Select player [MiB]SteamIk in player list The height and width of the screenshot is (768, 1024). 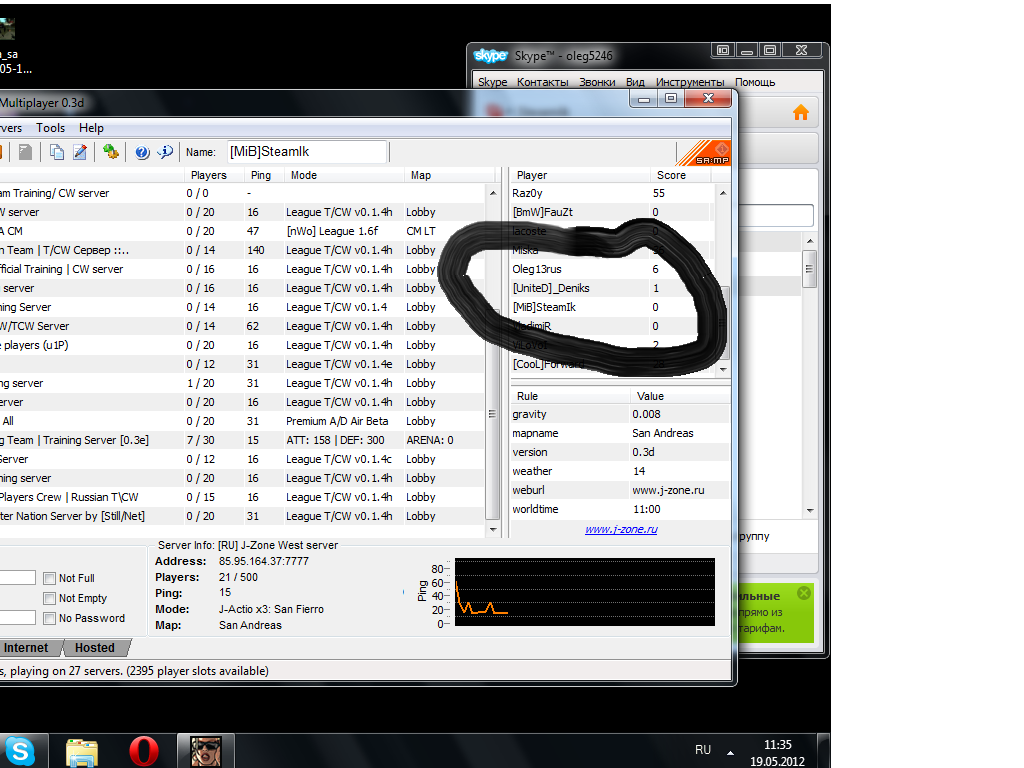tap(614, 307)
